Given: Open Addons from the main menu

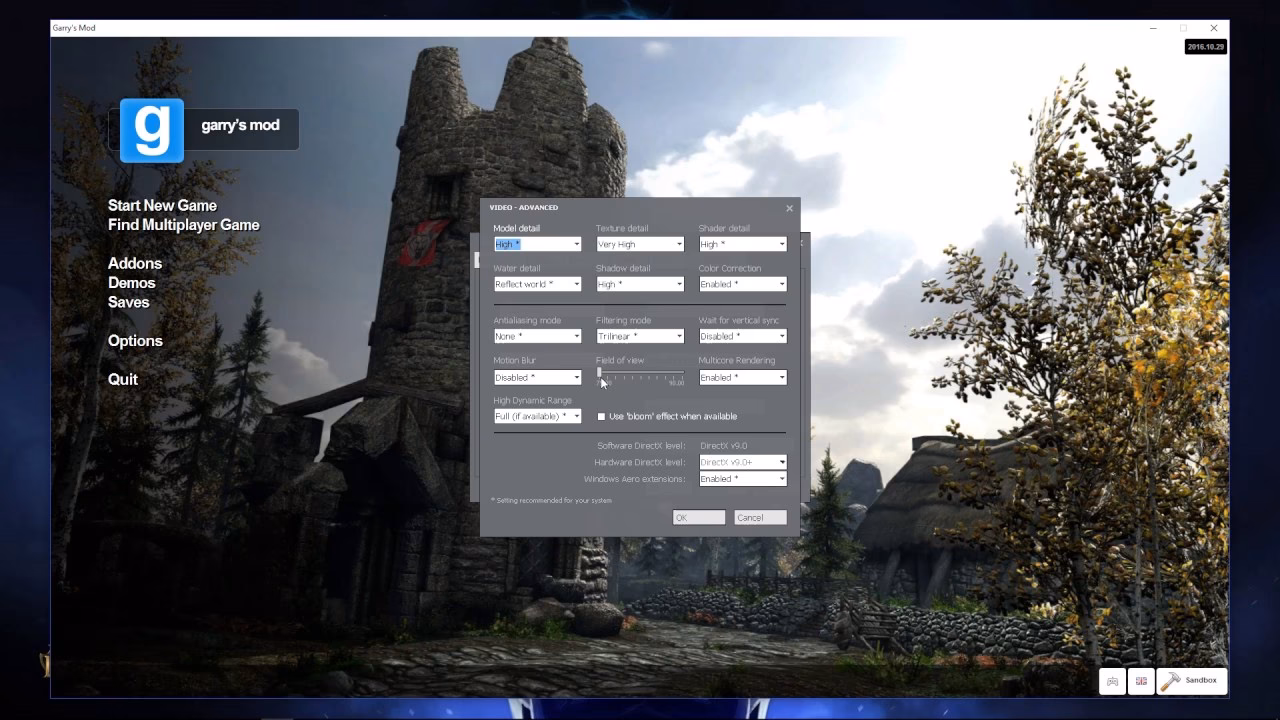Looking at the screenshot, I should pos(135,263).
